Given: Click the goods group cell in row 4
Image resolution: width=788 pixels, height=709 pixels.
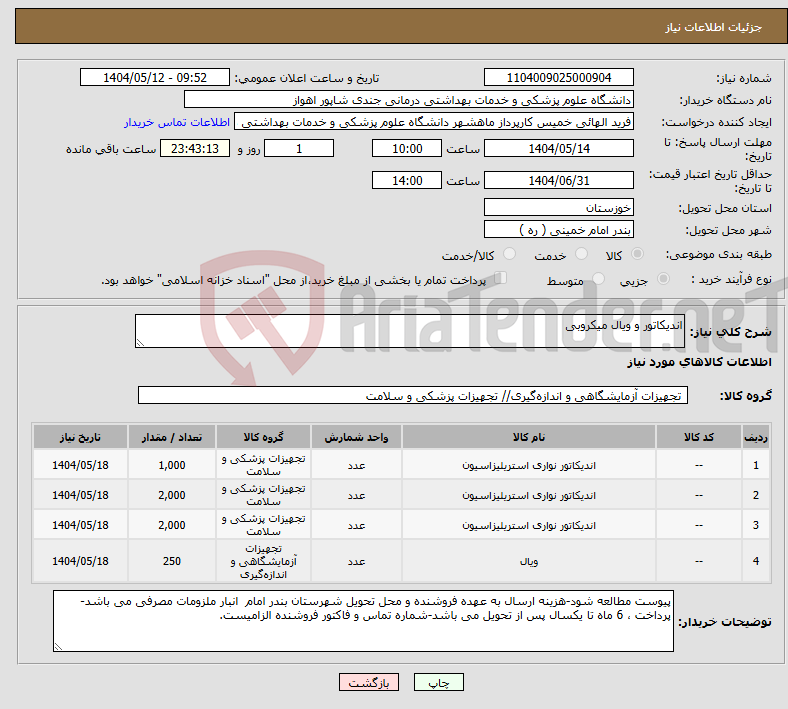Looking at the screenshot, I should pyautogui.click(x=263, y=561).
